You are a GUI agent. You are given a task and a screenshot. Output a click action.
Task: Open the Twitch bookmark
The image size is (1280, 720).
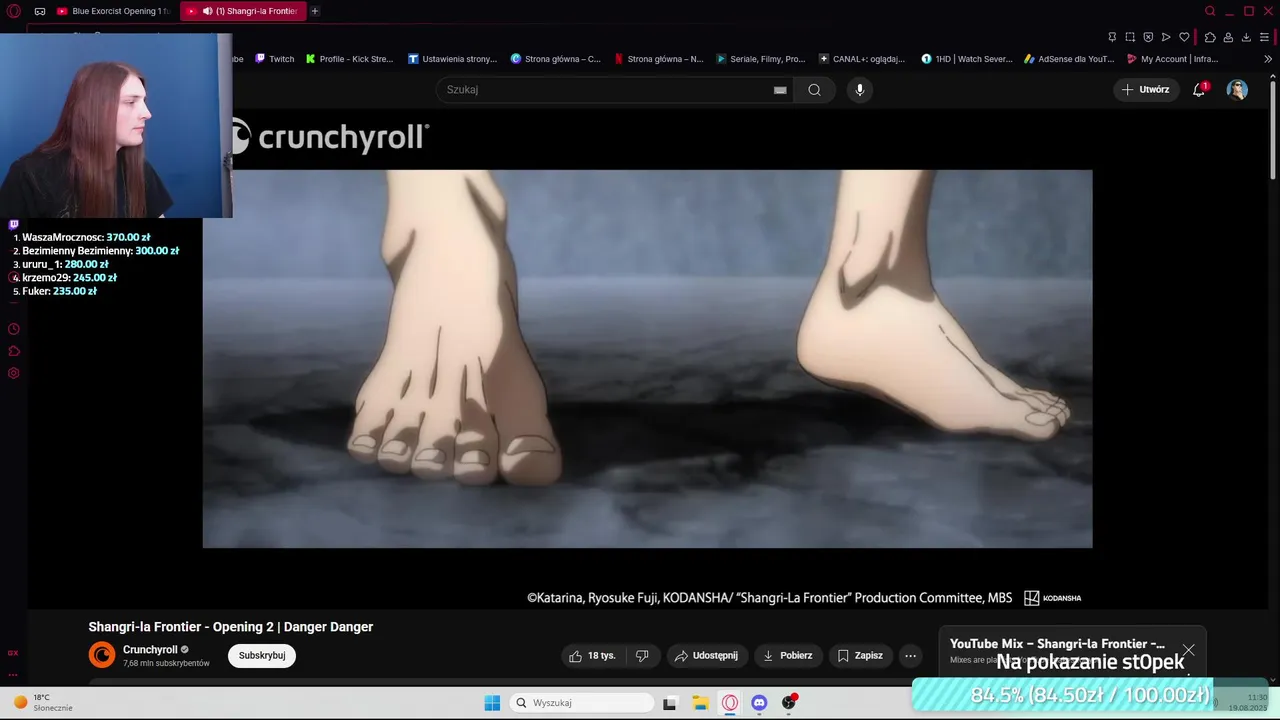point(275,59)
